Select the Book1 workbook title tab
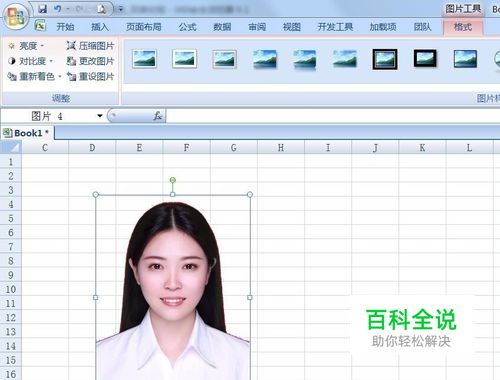500x380 pixels. tap(27, 133)
